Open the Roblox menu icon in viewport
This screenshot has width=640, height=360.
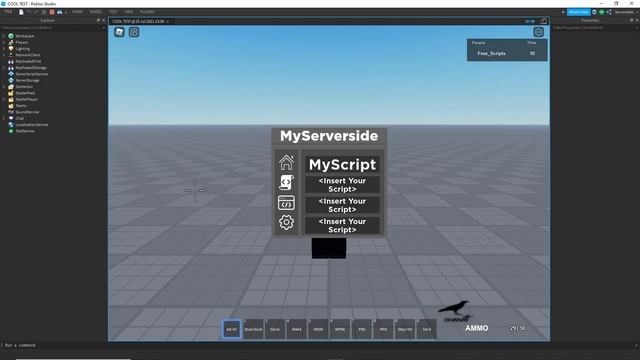click(119, 32)
